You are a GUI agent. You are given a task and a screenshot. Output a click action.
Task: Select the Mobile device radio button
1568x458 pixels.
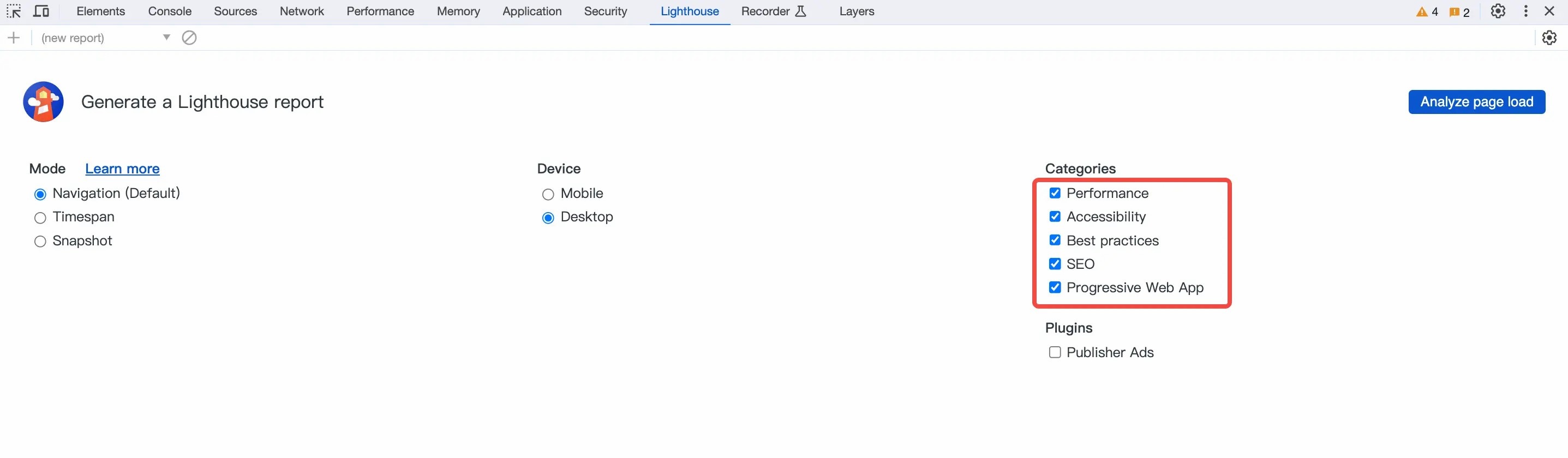[x=548, y=195]
